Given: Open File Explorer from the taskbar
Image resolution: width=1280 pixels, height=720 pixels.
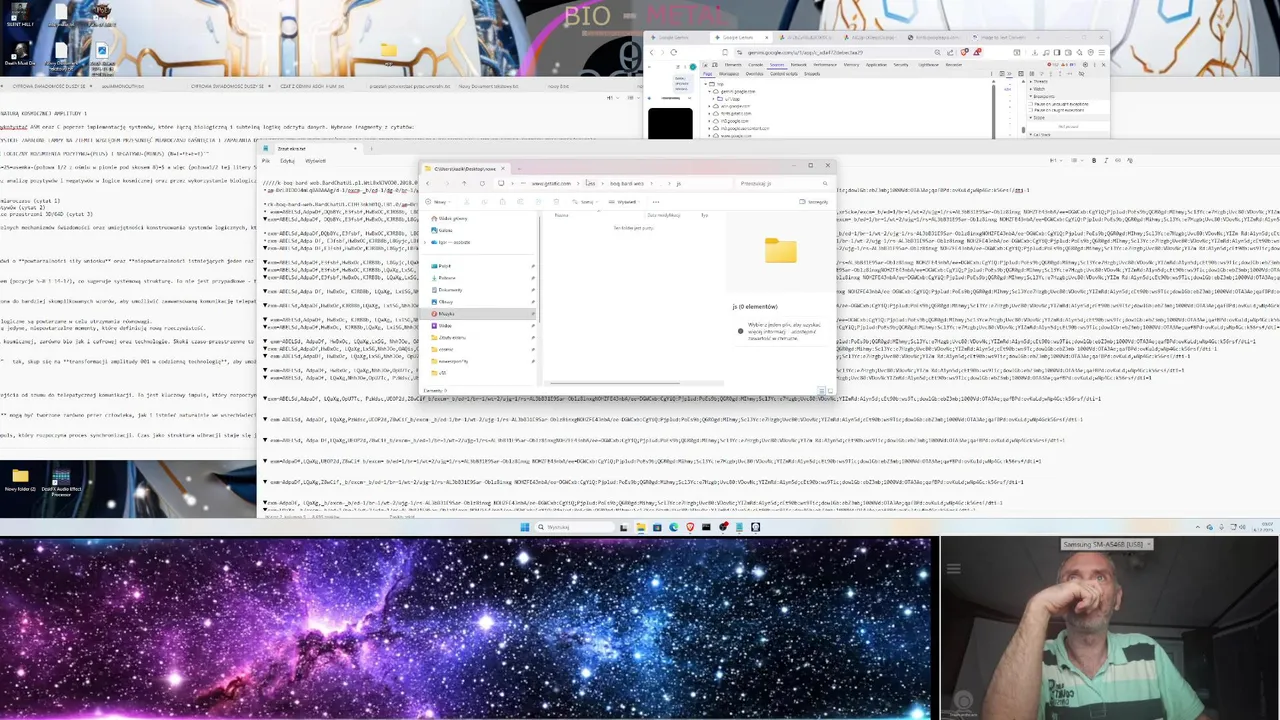Looking at the screenshot, I should [641, 527].
